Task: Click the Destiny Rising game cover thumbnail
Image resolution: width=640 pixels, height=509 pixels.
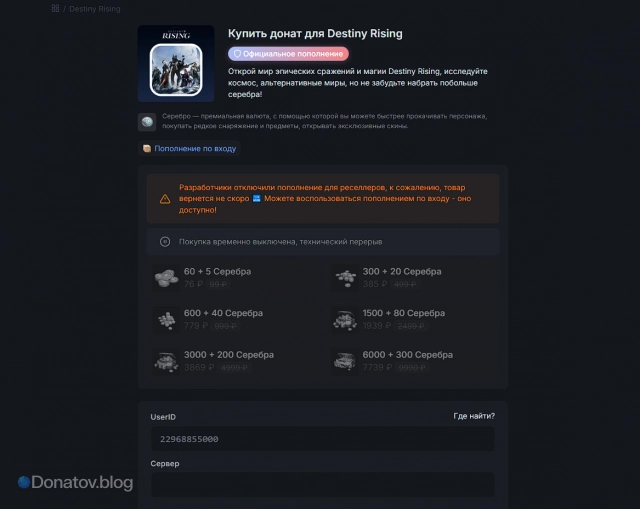Action: [176, 64]
